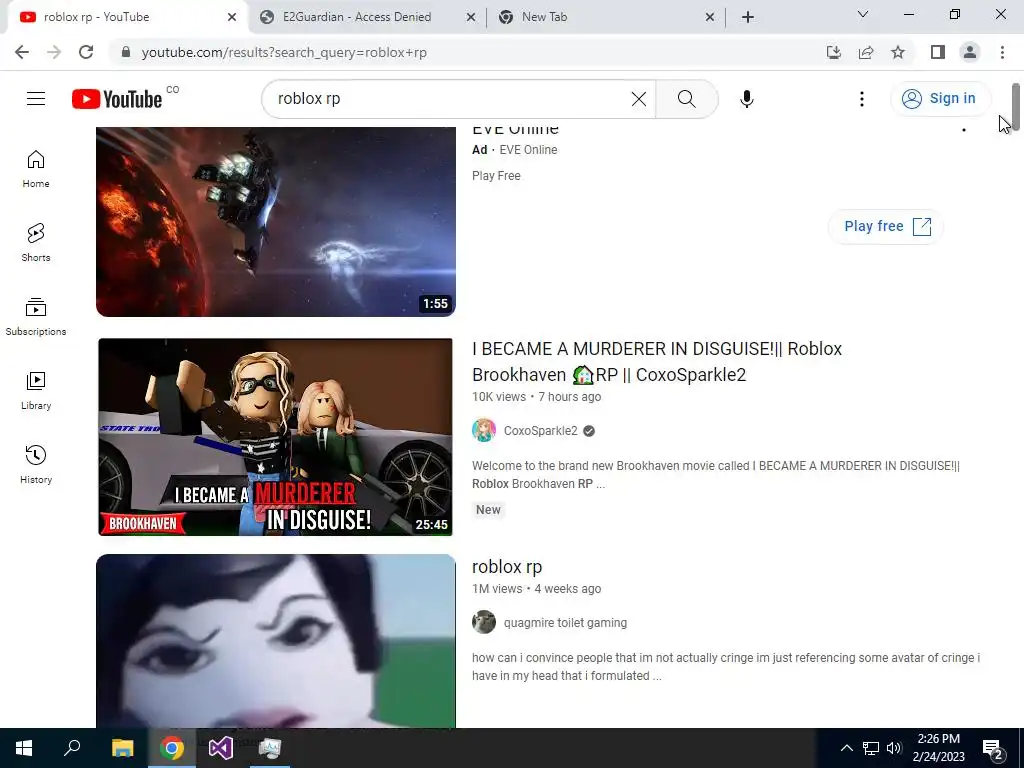The width and height of the screenshot is (1024, 768).
Task: Open the Chrome profile avatar
Action: point(970,52)
